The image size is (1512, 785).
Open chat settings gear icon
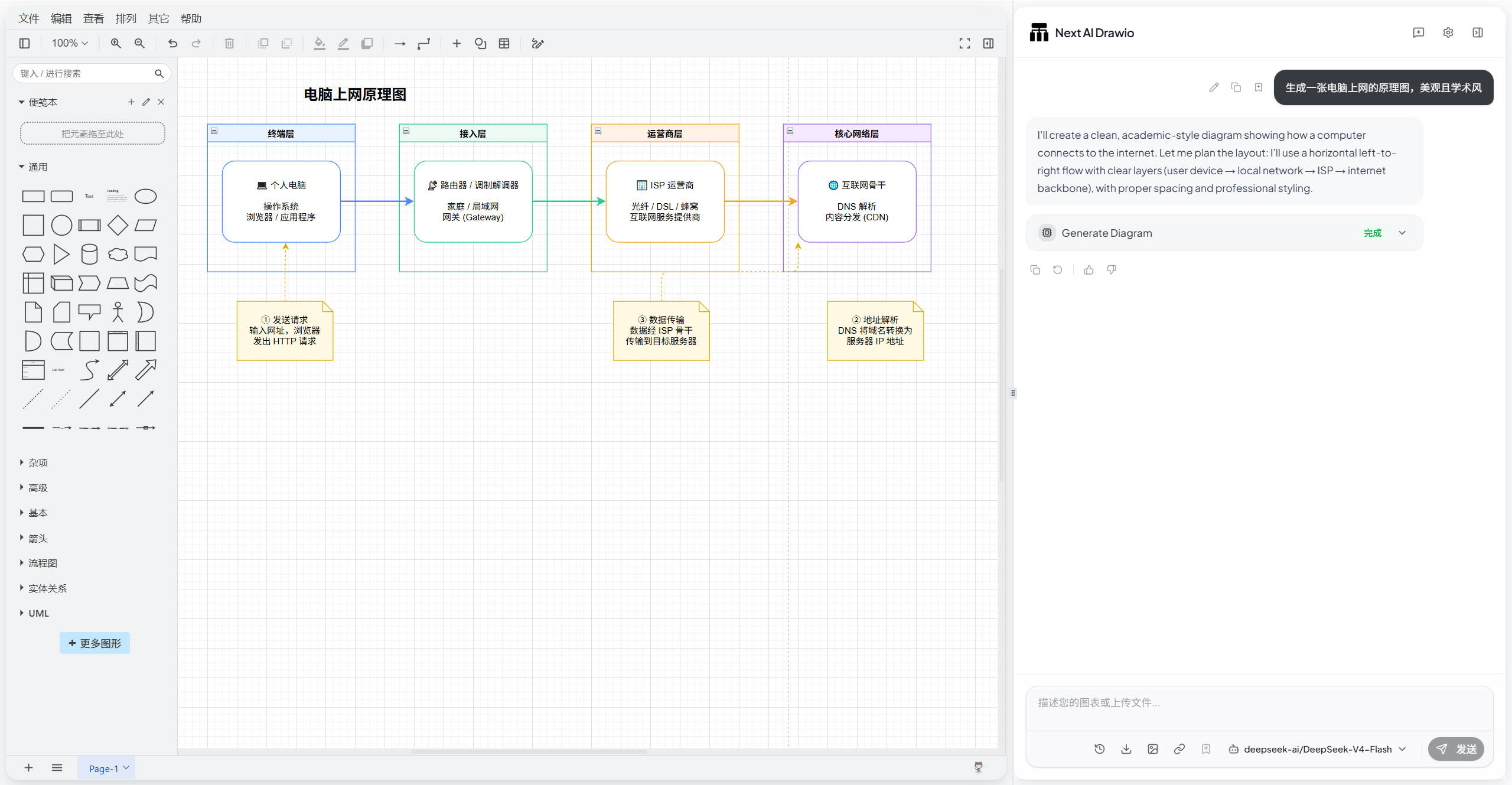tap(1448, 32)
